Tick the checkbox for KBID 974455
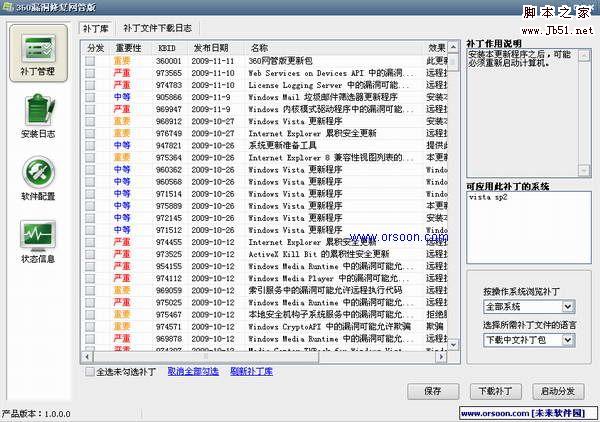This screenshot has width=600, height=422. 90,242
